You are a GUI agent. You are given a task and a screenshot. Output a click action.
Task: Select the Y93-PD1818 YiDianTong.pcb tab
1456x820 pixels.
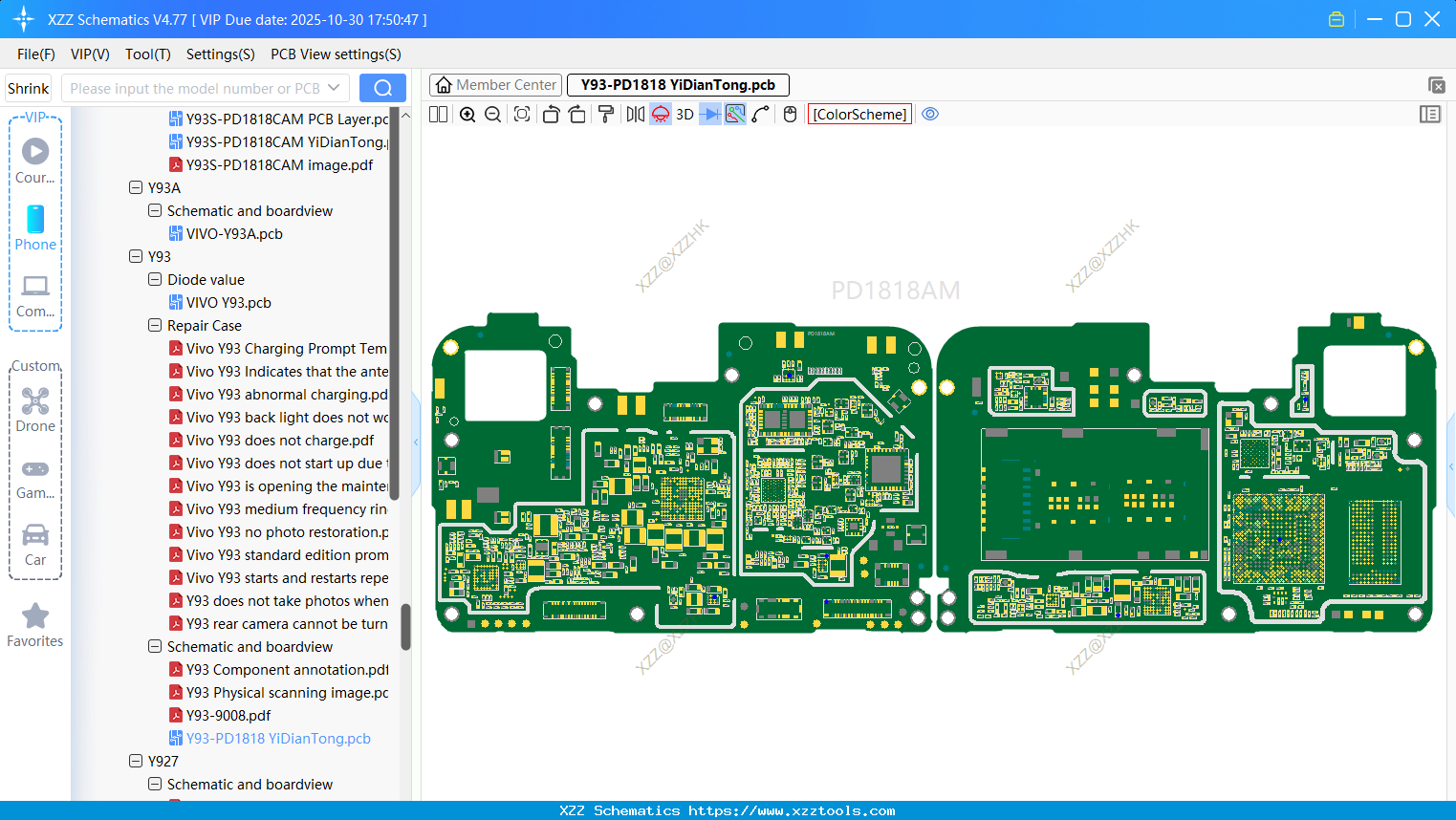(x=678, y=85)
